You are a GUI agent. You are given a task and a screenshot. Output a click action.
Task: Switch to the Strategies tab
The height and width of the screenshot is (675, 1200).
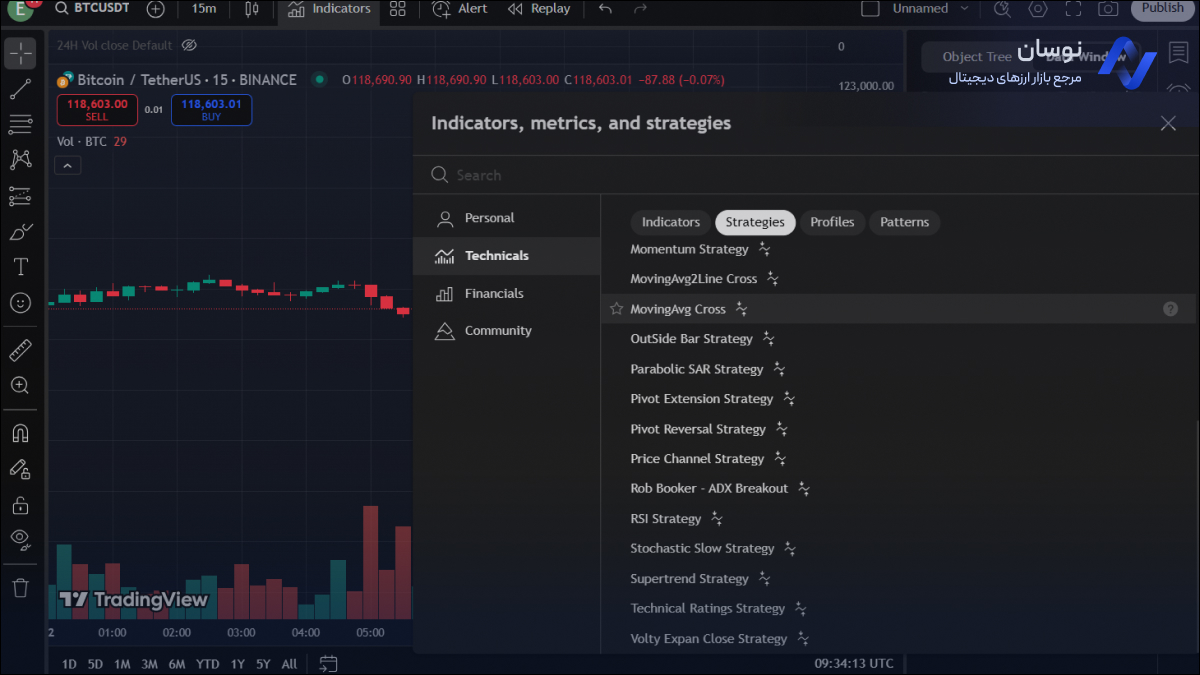(755, 222)
